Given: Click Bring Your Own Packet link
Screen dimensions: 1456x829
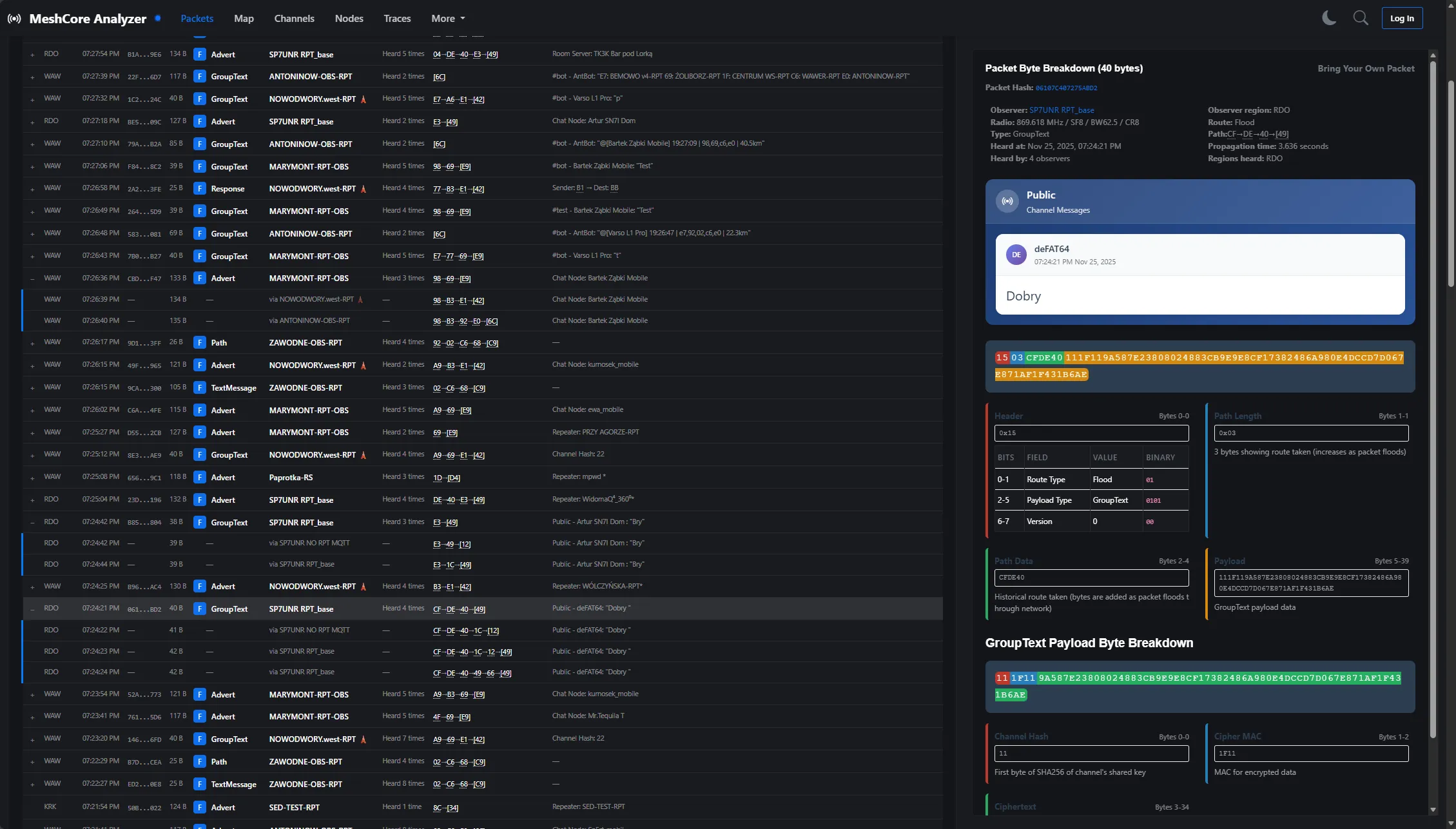Looking at the screenshot, I should pyautogui.click(x=1366, y=68).
